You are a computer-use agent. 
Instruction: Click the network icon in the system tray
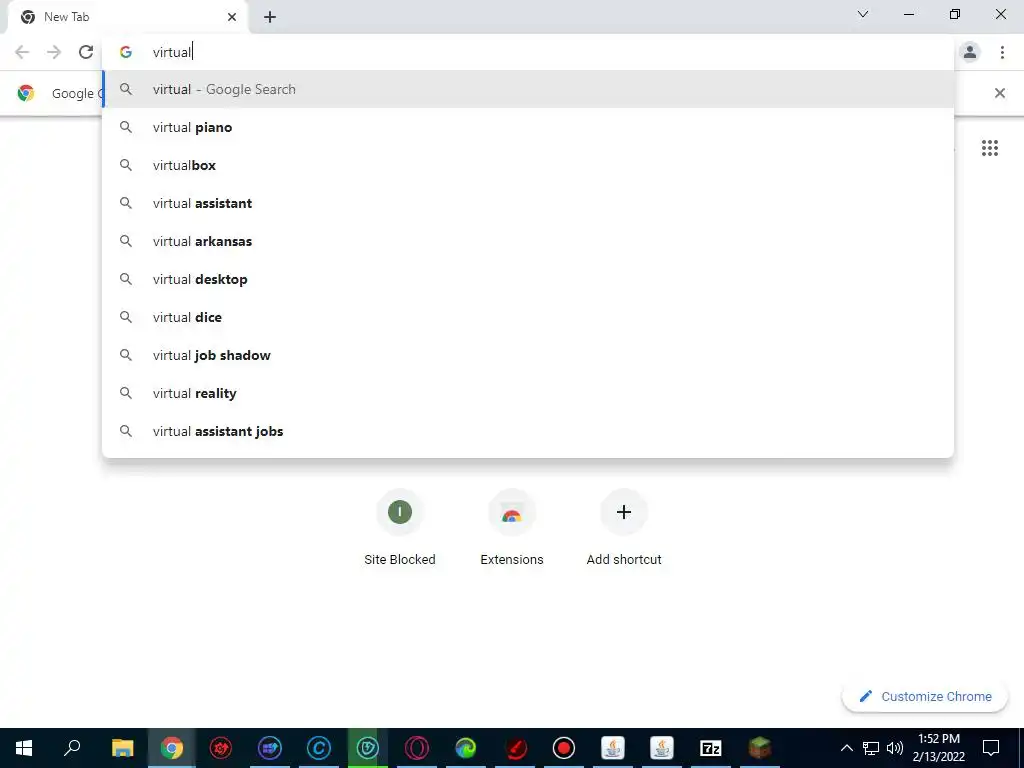tap(871, 748)
